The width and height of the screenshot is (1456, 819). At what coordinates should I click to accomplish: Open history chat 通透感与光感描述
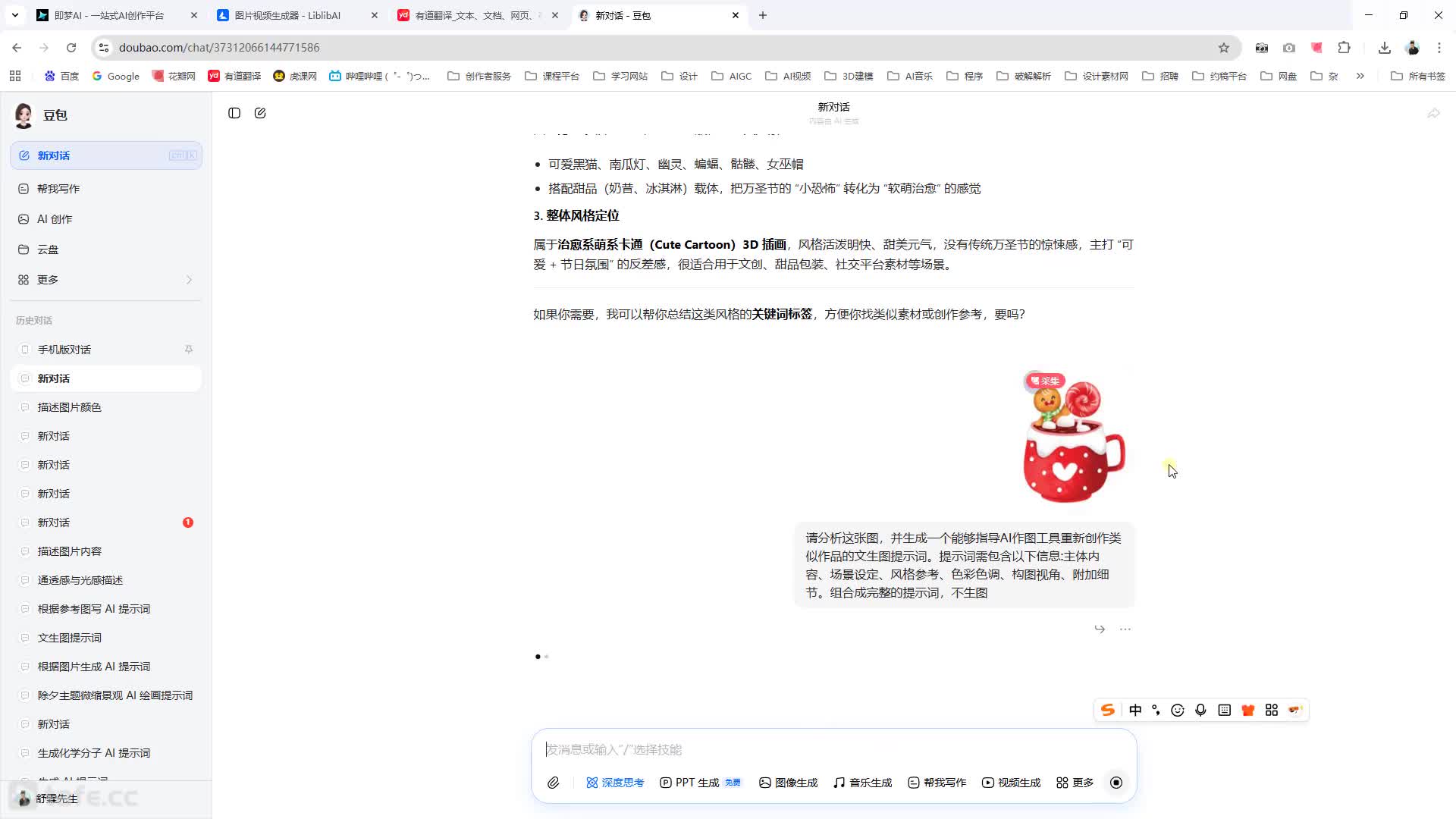pos(106,580)
